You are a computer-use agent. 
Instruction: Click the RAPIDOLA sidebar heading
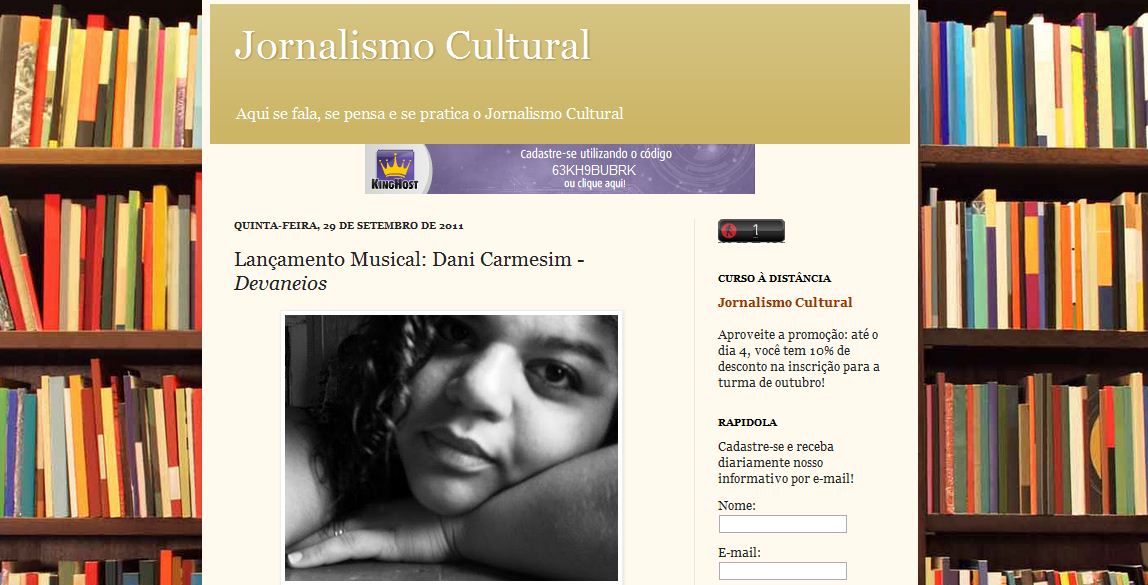pyautogui.click(x=747, y=422)
